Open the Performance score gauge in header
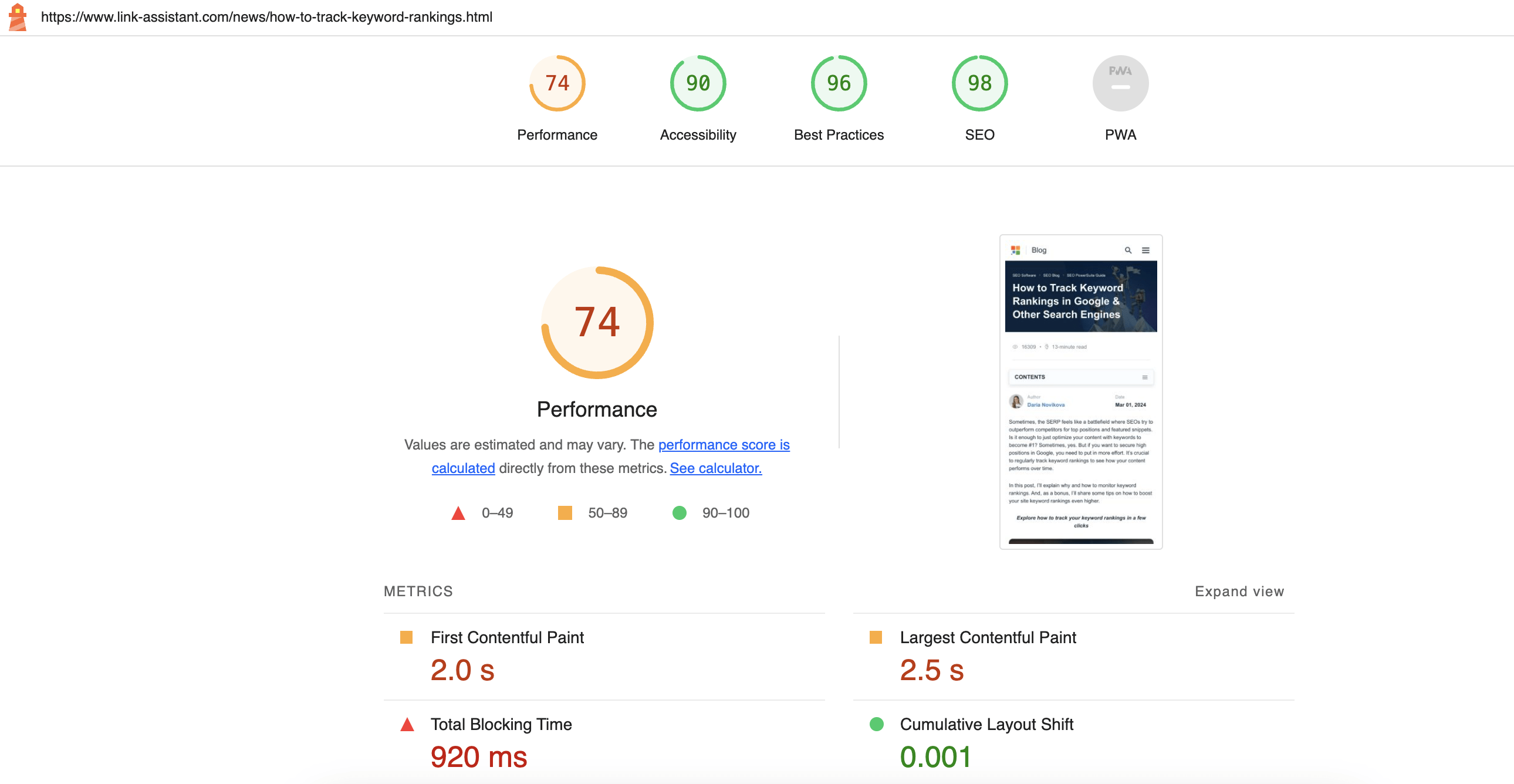This screenshot has height=784, width=1514. 556,83
